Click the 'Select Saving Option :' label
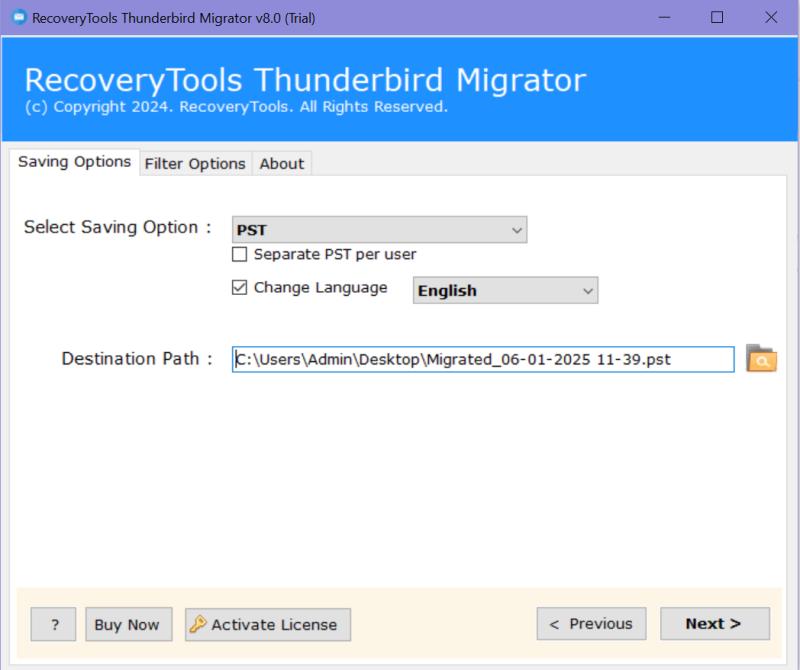Viewport: 800px width, 670px height. 118,228
